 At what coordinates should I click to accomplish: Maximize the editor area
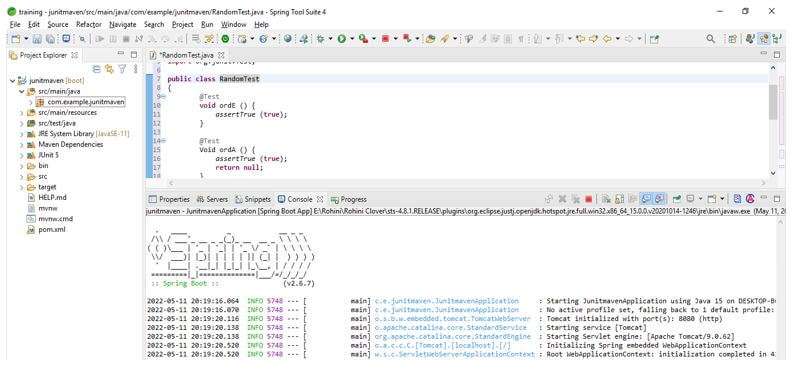coord(777,55)
